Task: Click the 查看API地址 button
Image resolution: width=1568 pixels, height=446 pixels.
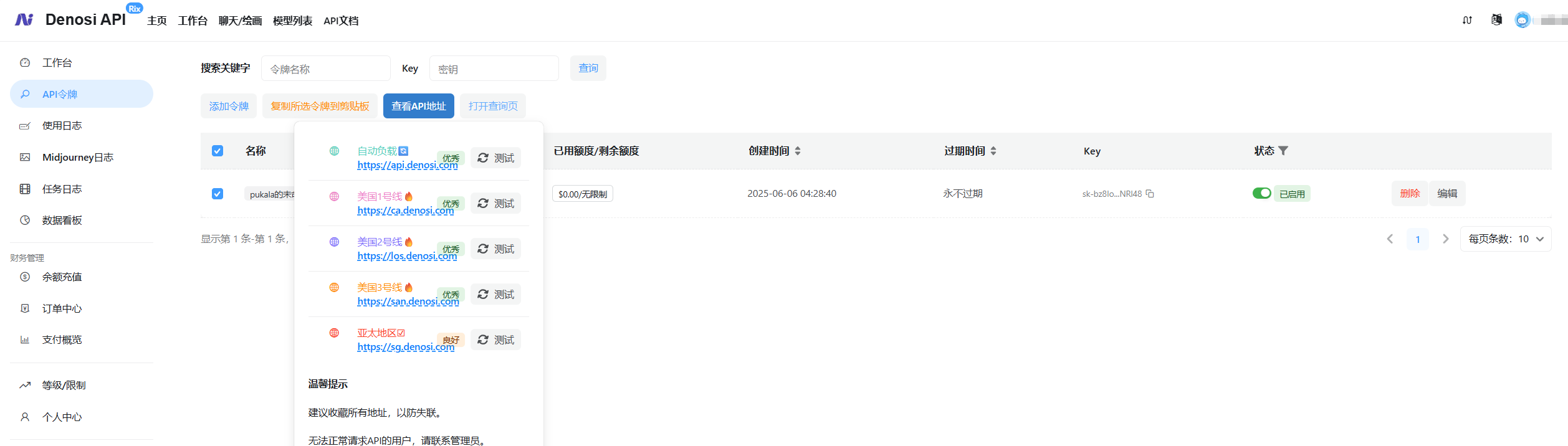Action: pos(419,106)
